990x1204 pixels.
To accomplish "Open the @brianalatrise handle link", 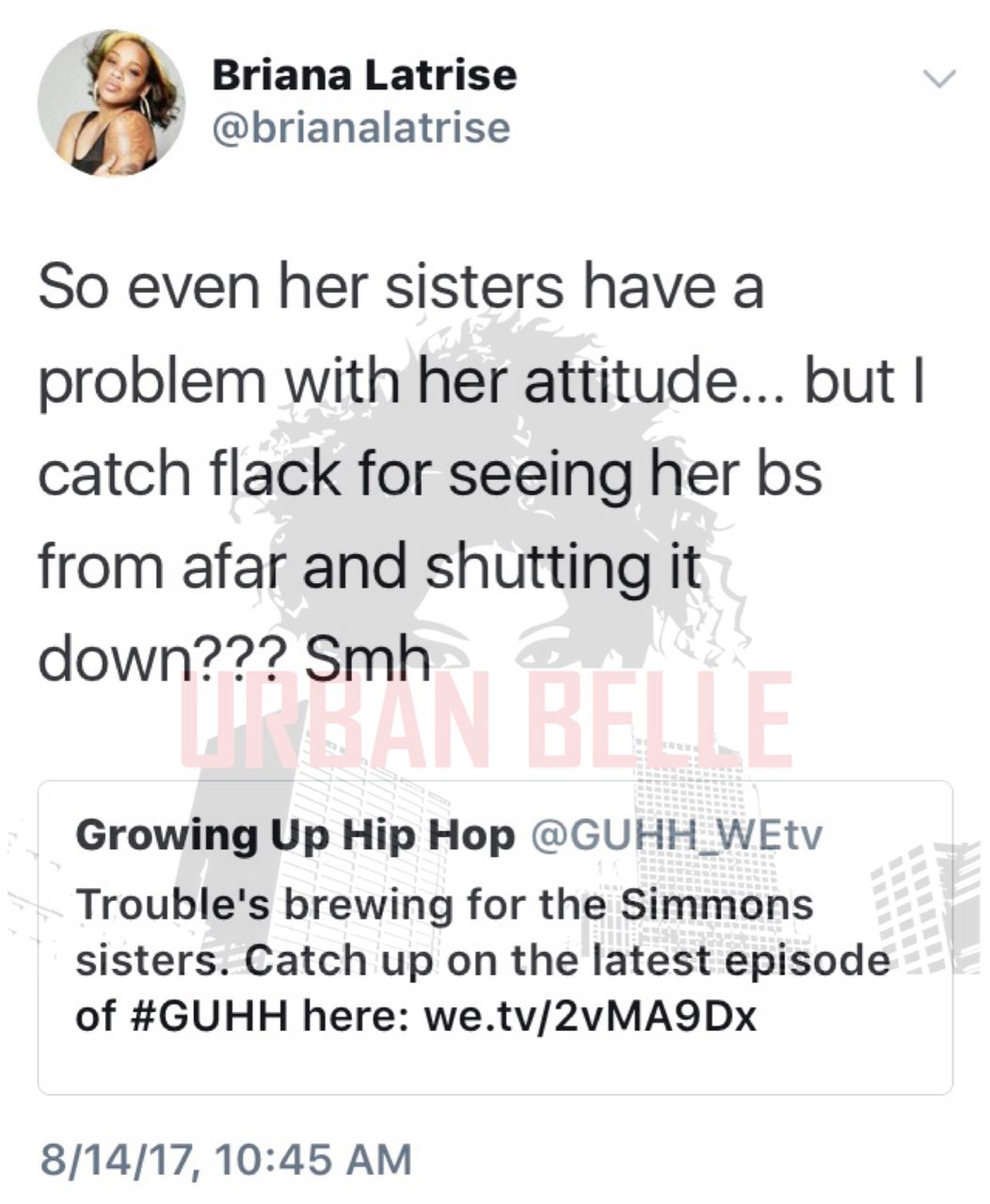I will 361,128.
